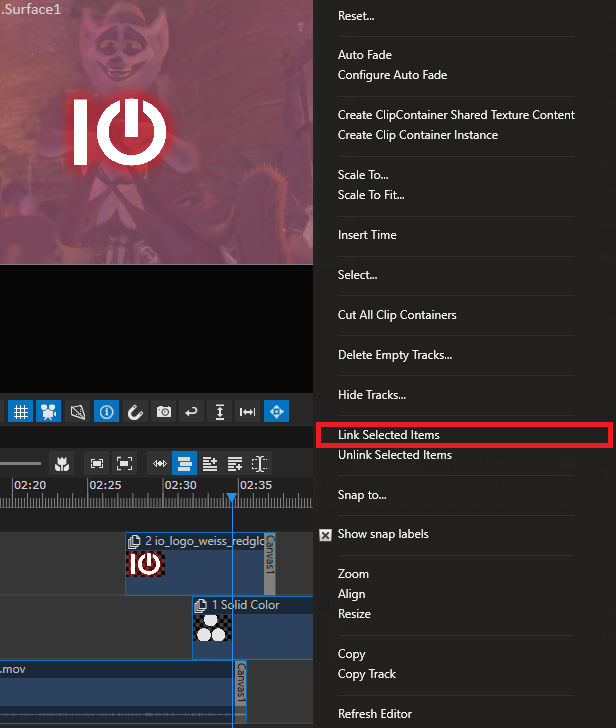The image size is (616, 728).
Task: Choose Link Selected Items
Action: click(389, 435)
